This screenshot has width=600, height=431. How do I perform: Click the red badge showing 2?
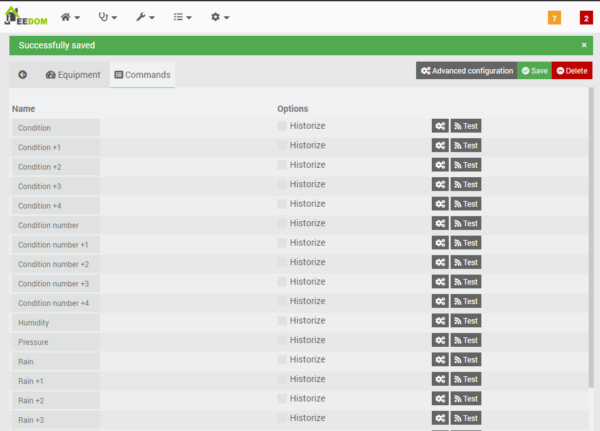point(586,18)
